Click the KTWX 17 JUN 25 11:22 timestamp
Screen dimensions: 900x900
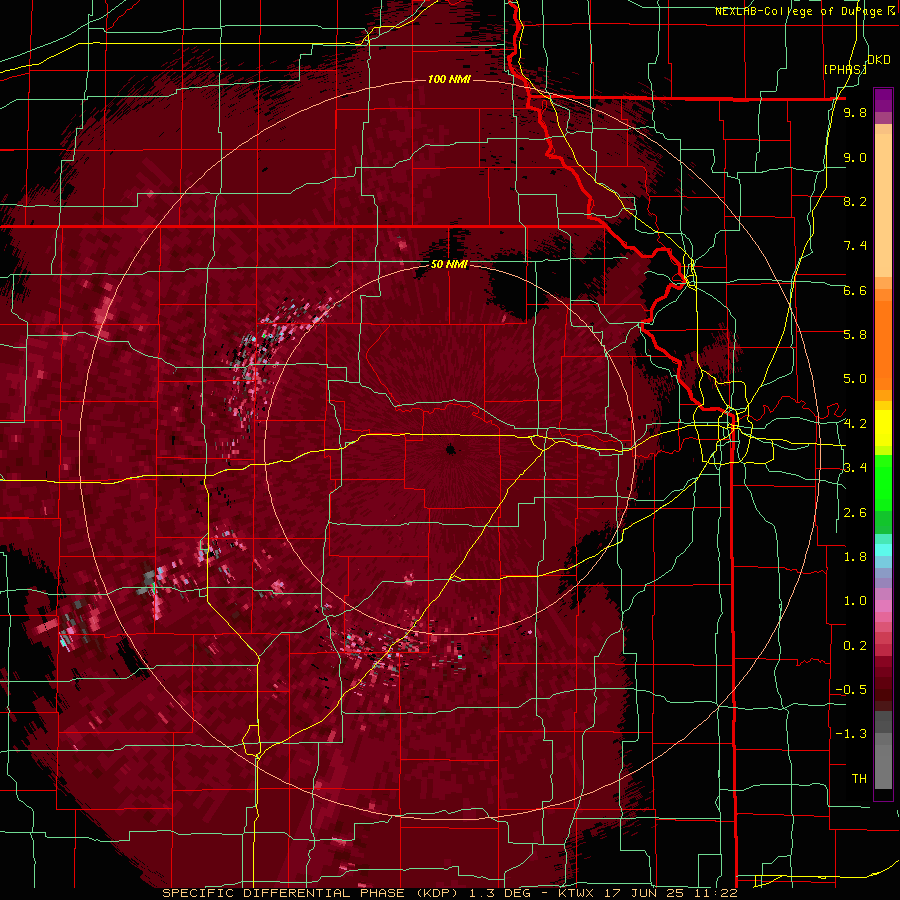tap(647, 893)
